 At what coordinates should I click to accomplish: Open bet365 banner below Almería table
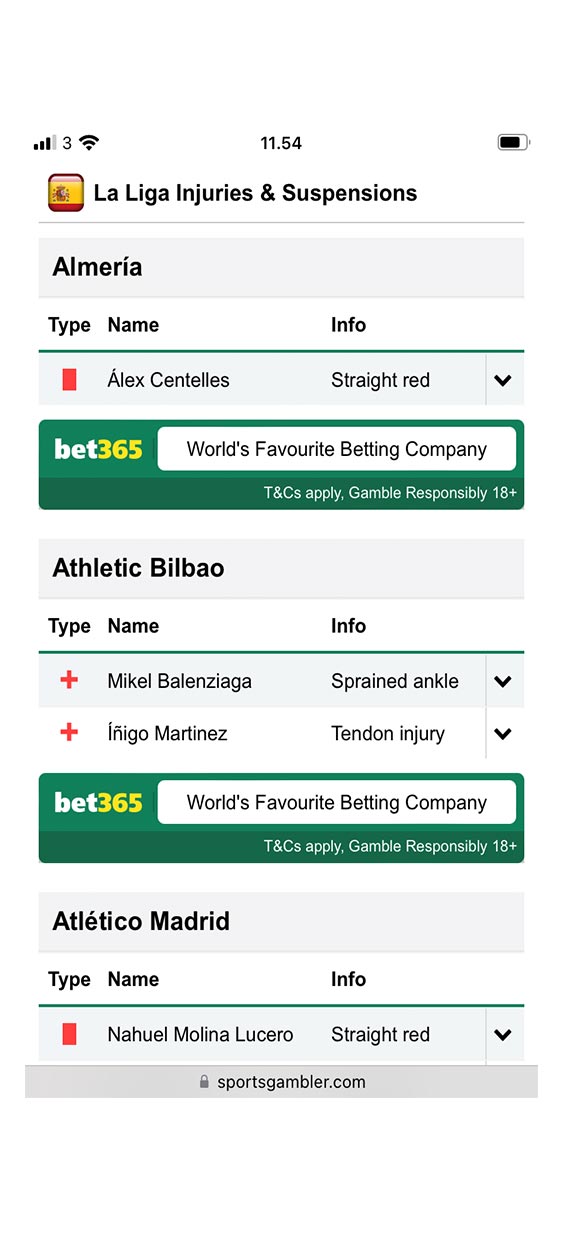pyautogui.click(x=281, y=464)
